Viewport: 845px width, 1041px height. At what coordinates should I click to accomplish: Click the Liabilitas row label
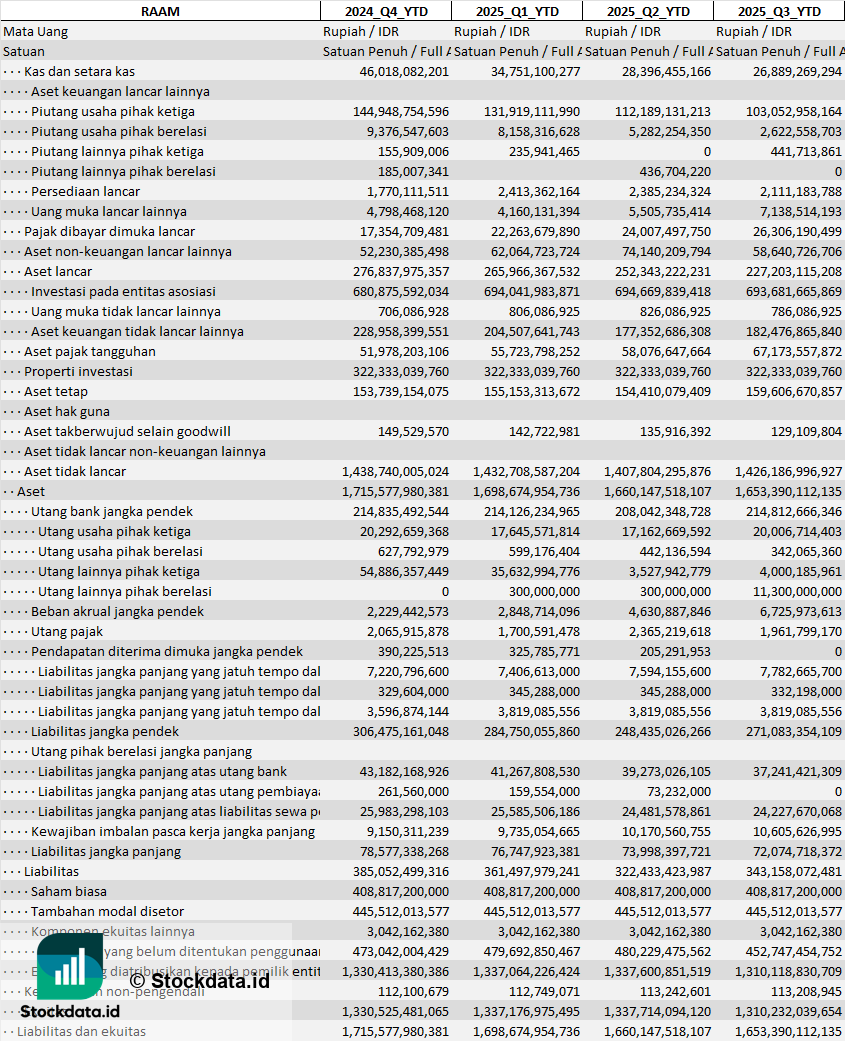point(51,871)
